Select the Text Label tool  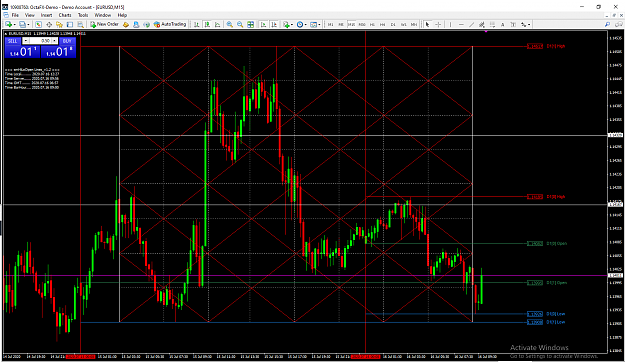513,25
